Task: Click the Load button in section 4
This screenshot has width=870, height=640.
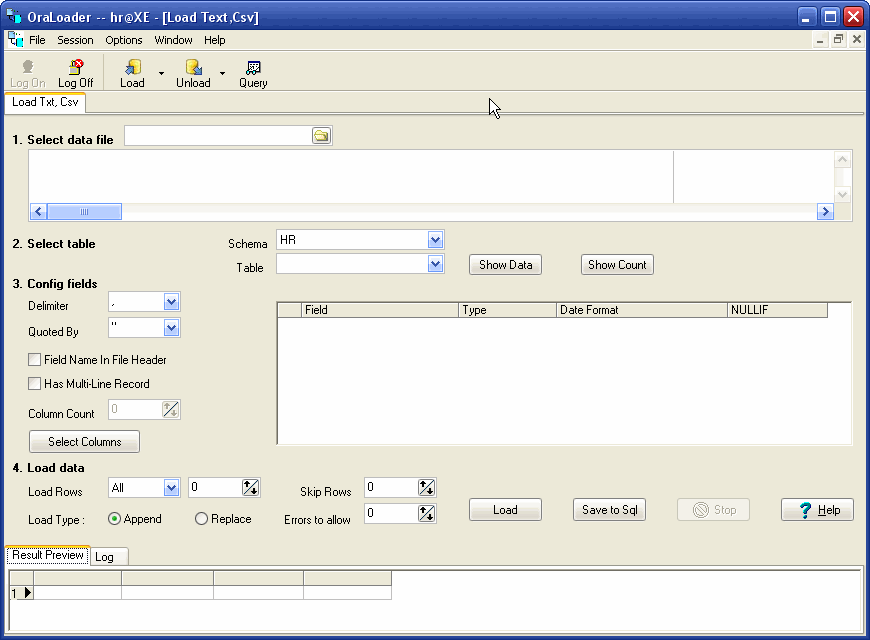Action: click(505, 510)
